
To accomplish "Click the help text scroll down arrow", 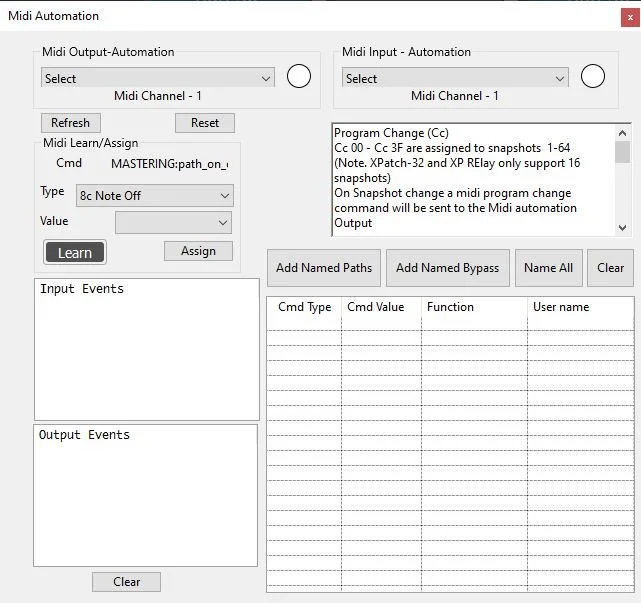I will tap(622, 228).
